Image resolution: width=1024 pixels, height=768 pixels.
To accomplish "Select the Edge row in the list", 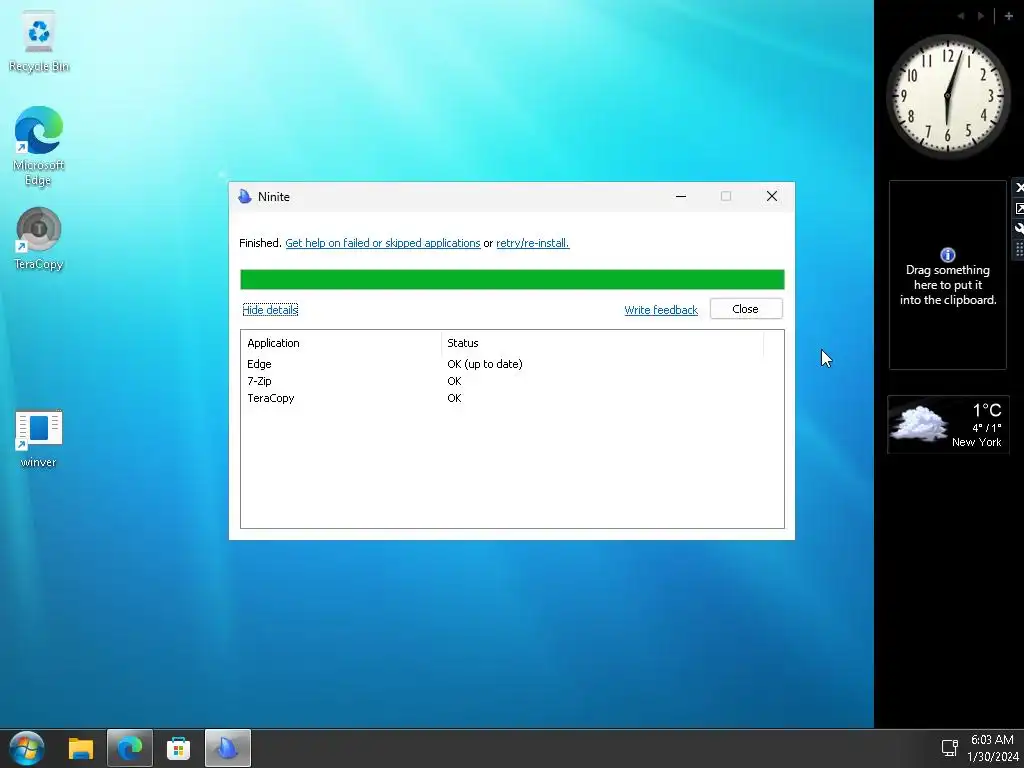I will (512, 364).
